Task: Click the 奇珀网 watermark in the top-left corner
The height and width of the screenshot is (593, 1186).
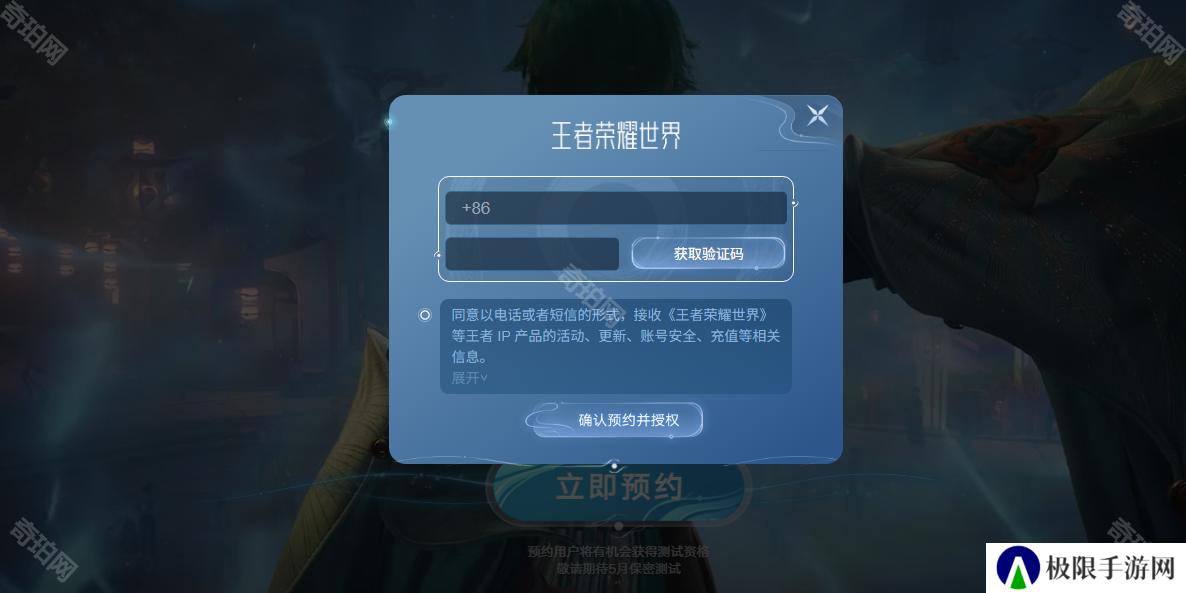Action: (x=35, y=35)
